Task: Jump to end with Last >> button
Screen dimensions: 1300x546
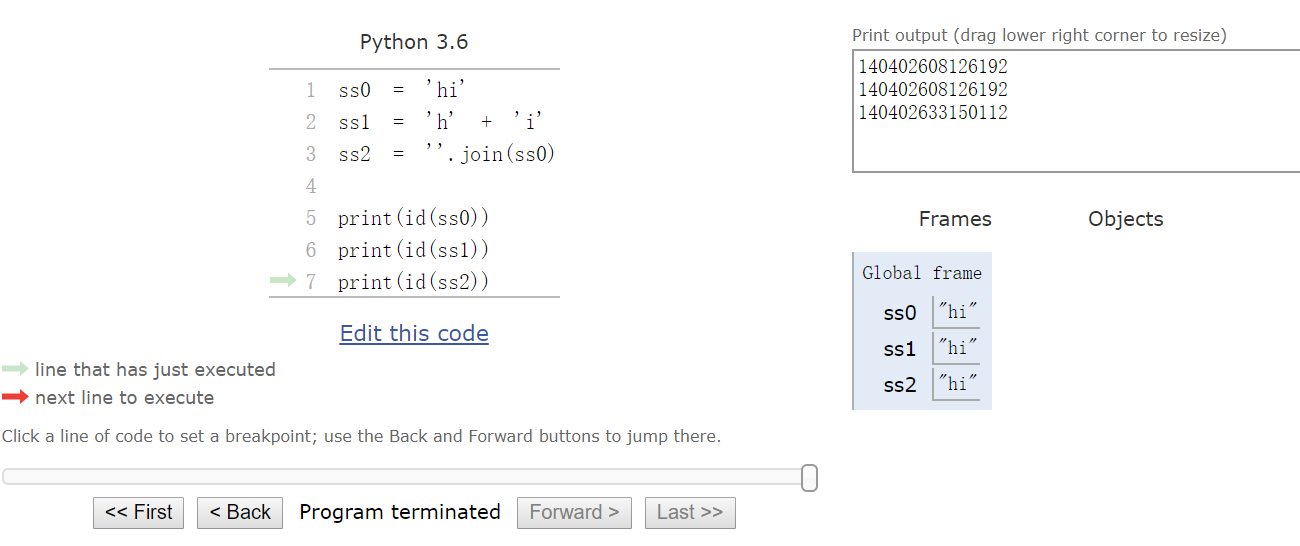Action: coord(689,512)
